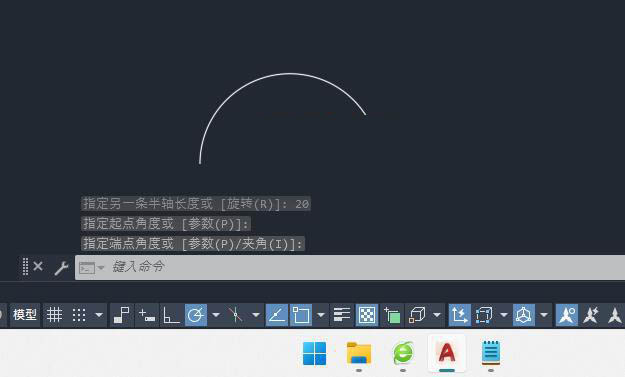The width and height of the screenshot is (625, 377).
Task: Switch to the 模型 model space tab
Action: tap(25, 315)
